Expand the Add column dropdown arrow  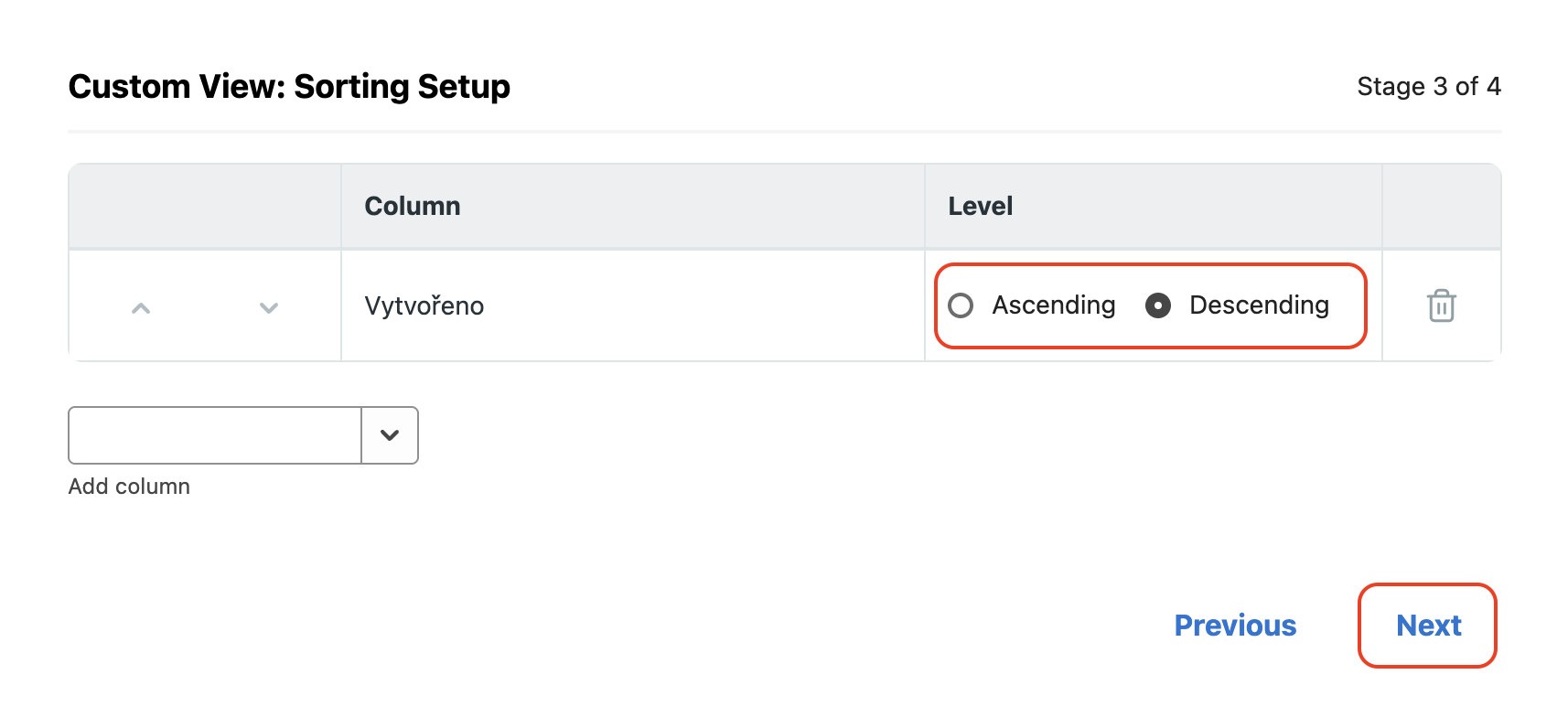click(390, 435)
